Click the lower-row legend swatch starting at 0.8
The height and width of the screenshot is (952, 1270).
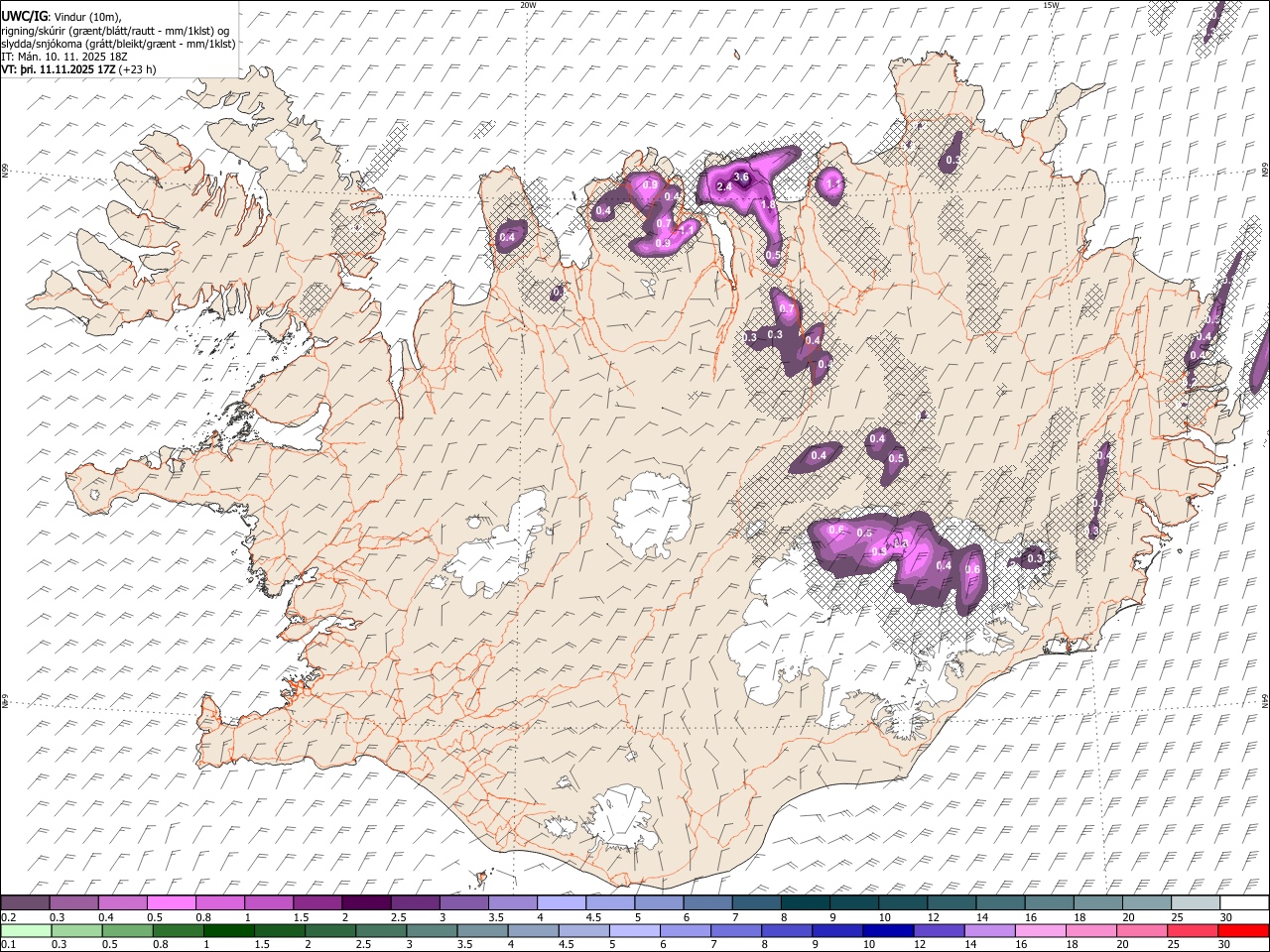(x=178, y=930)
